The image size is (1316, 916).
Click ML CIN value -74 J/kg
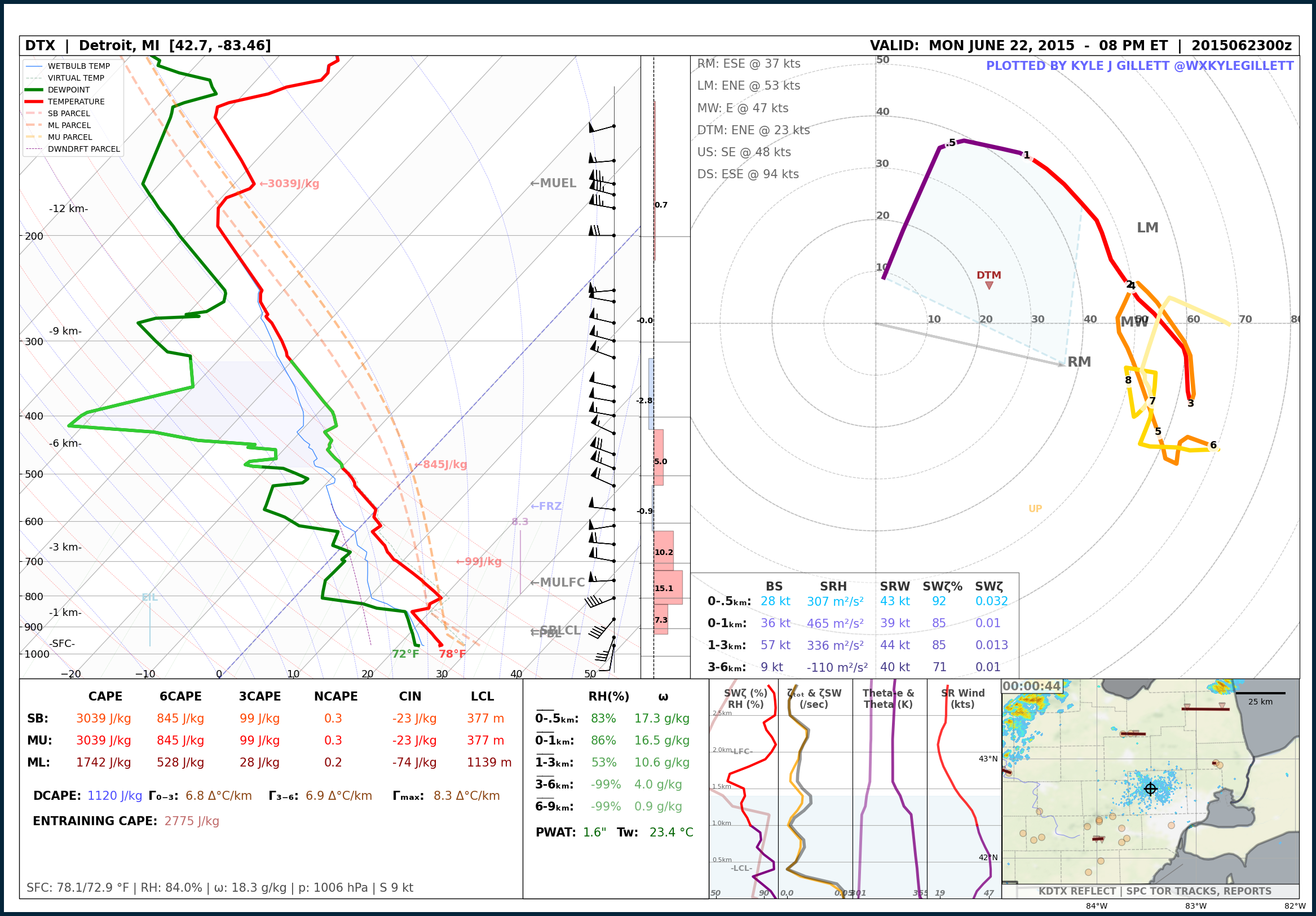tap(414, 763)
